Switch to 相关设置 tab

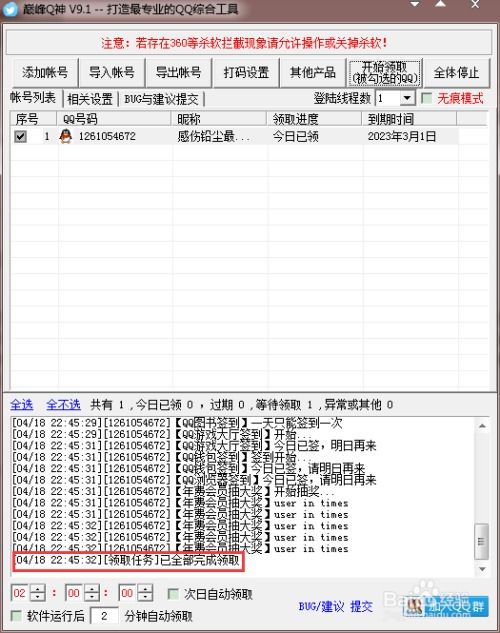(x=90, y=99)
